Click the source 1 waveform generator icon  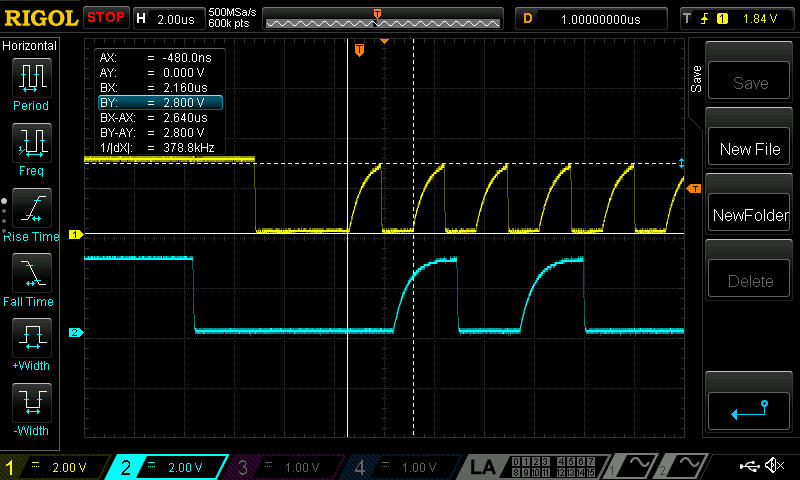[633, 466]
